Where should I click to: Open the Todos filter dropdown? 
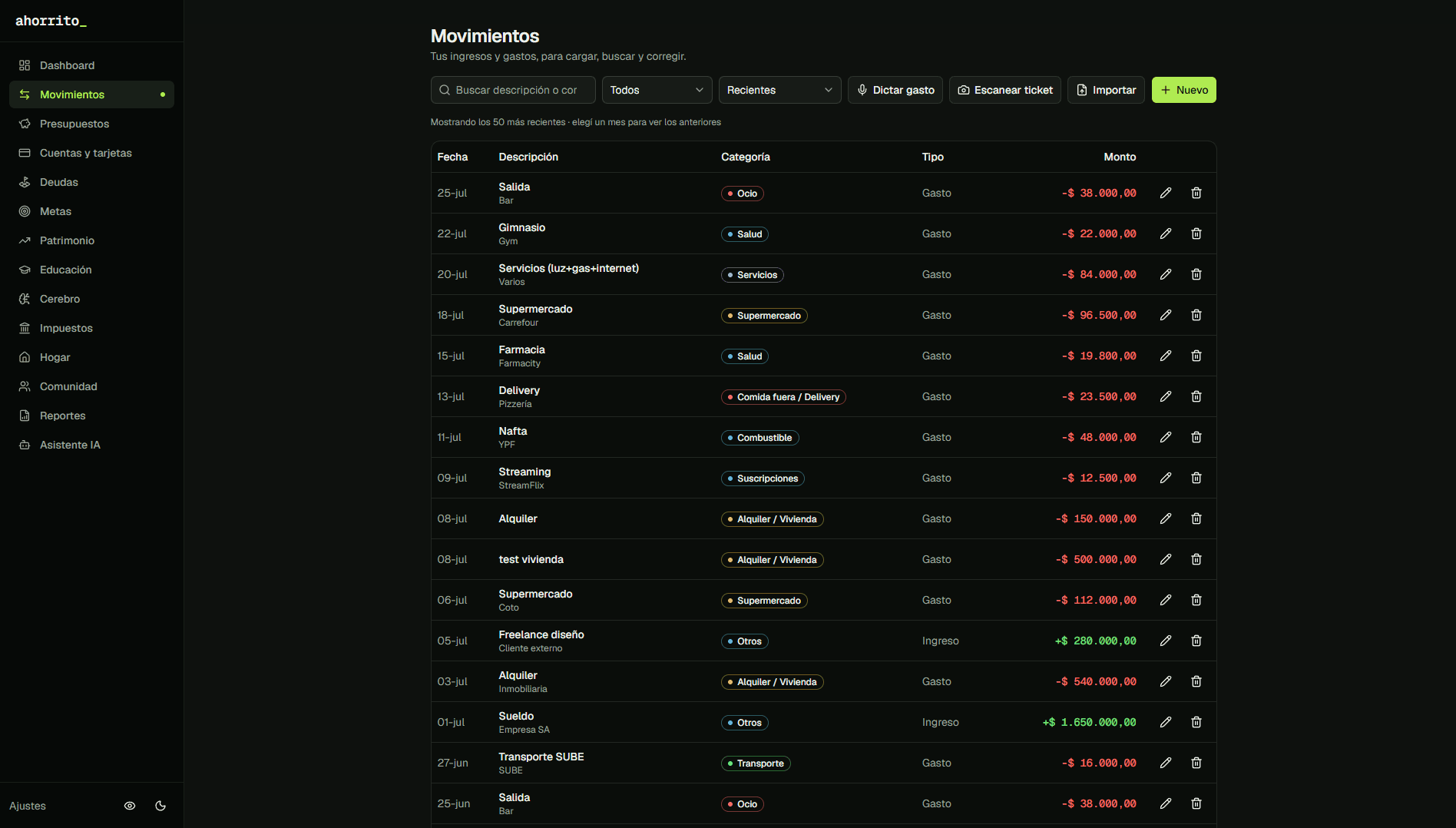657,90
